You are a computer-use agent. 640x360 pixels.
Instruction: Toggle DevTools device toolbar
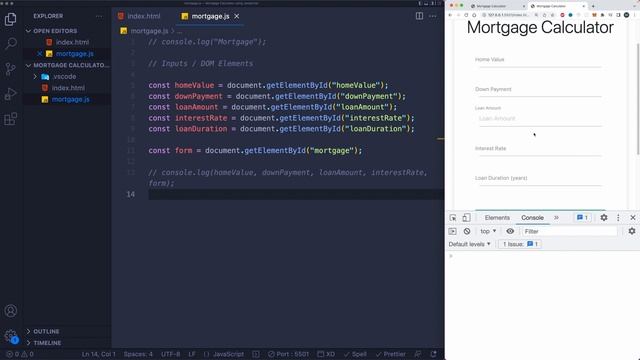[466, 218]
